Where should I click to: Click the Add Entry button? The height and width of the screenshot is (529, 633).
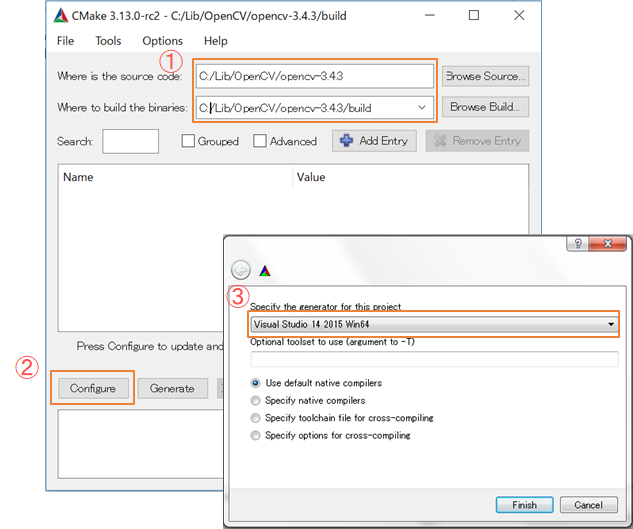pos(374,141)
